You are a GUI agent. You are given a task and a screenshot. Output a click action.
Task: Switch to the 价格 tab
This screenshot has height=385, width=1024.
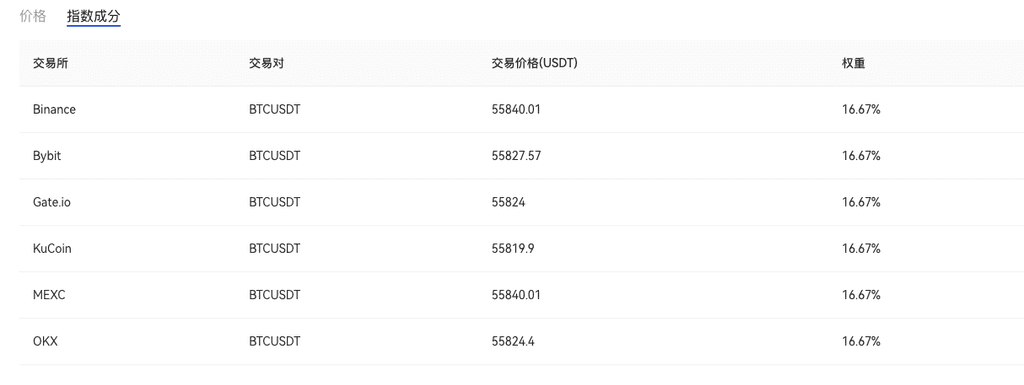(33, 16)
